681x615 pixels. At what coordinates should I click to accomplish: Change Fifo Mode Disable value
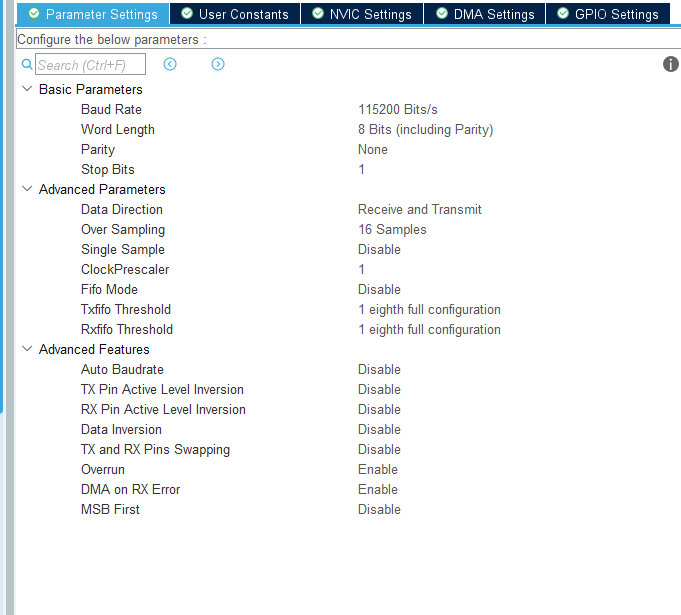point(379,289)
